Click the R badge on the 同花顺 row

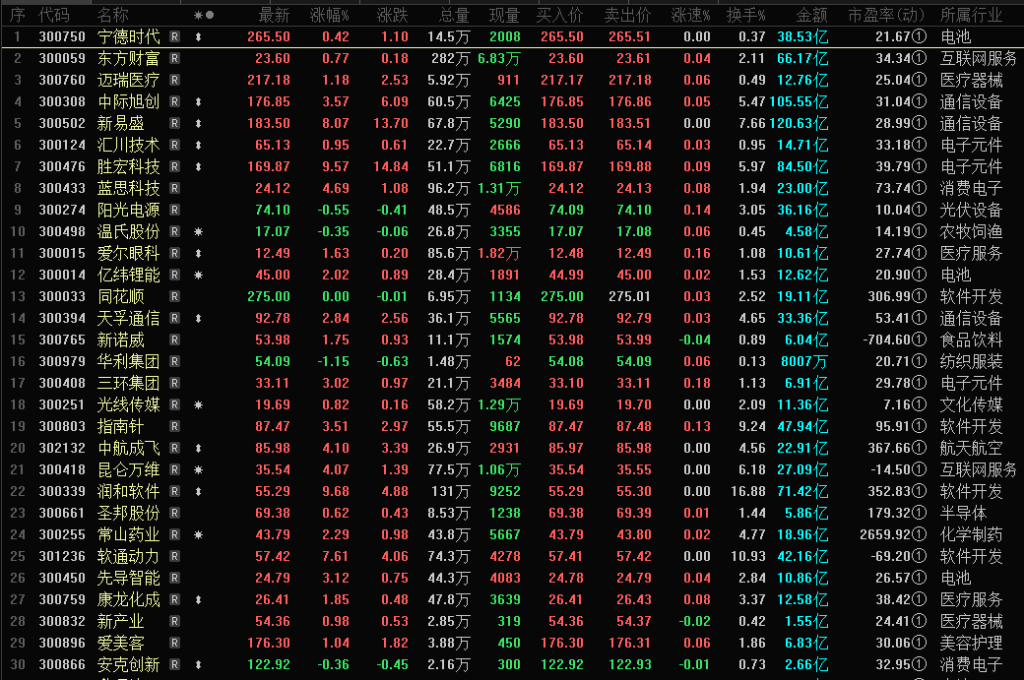(x=174, y=297)
